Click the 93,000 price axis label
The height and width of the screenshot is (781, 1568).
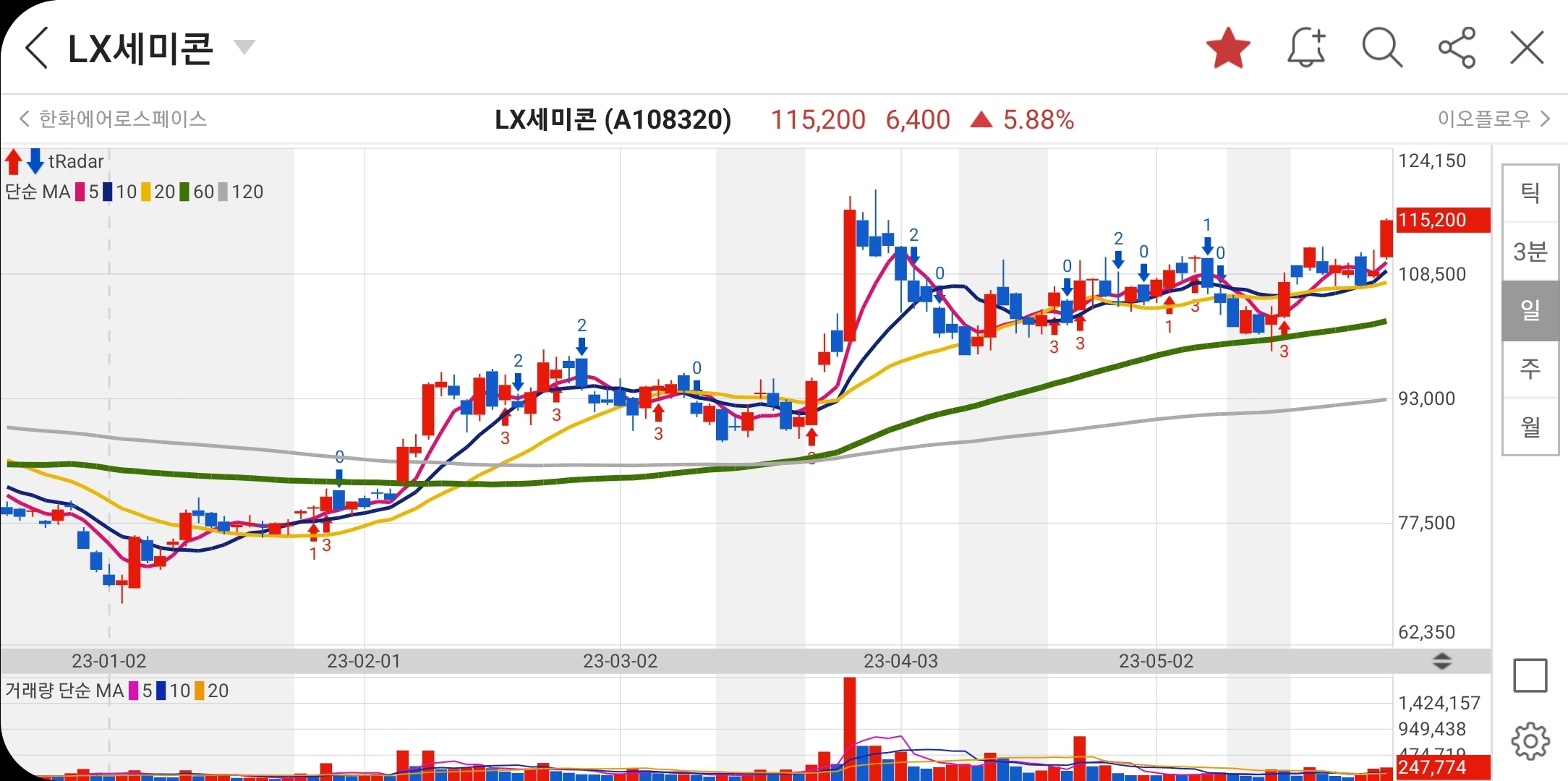(x=1426, y=398)
